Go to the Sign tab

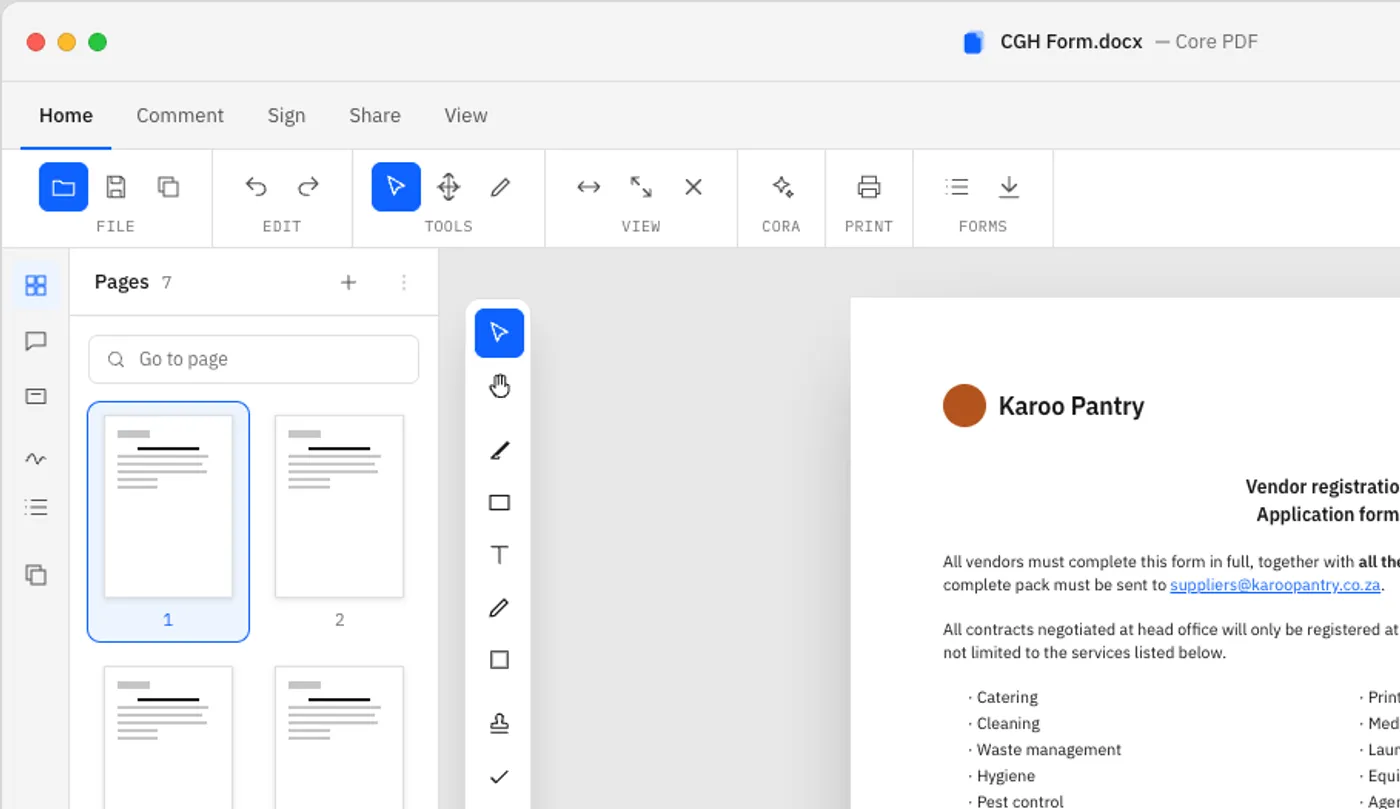(286, 115)
